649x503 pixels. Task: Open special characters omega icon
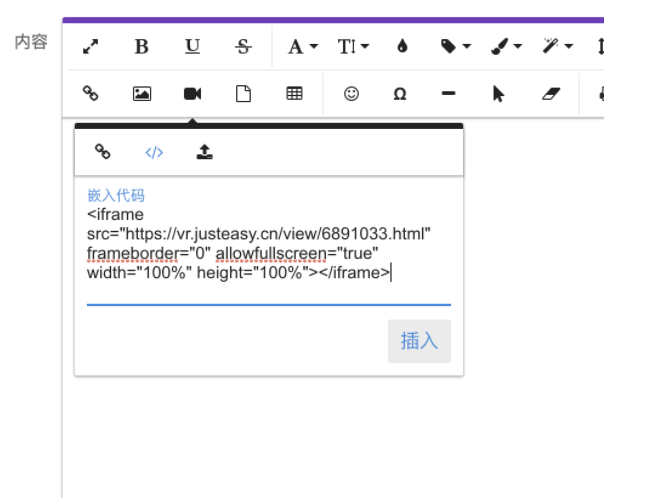coord(400,93)
